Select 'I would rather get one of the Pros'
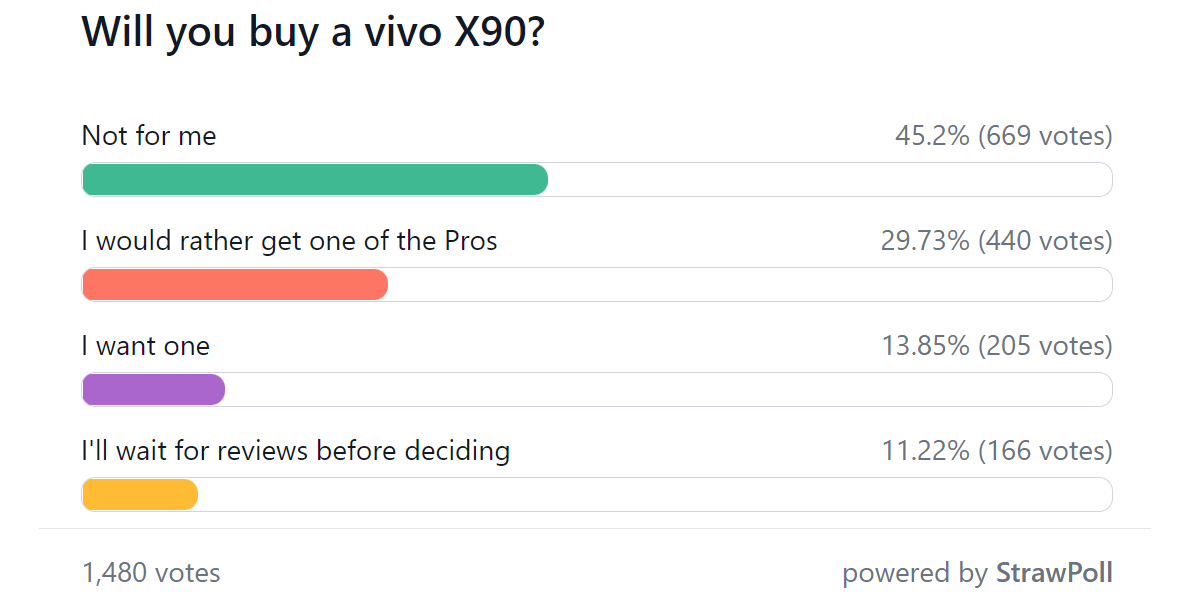This screenshot has height=597, width=1200. click(289, 240)
